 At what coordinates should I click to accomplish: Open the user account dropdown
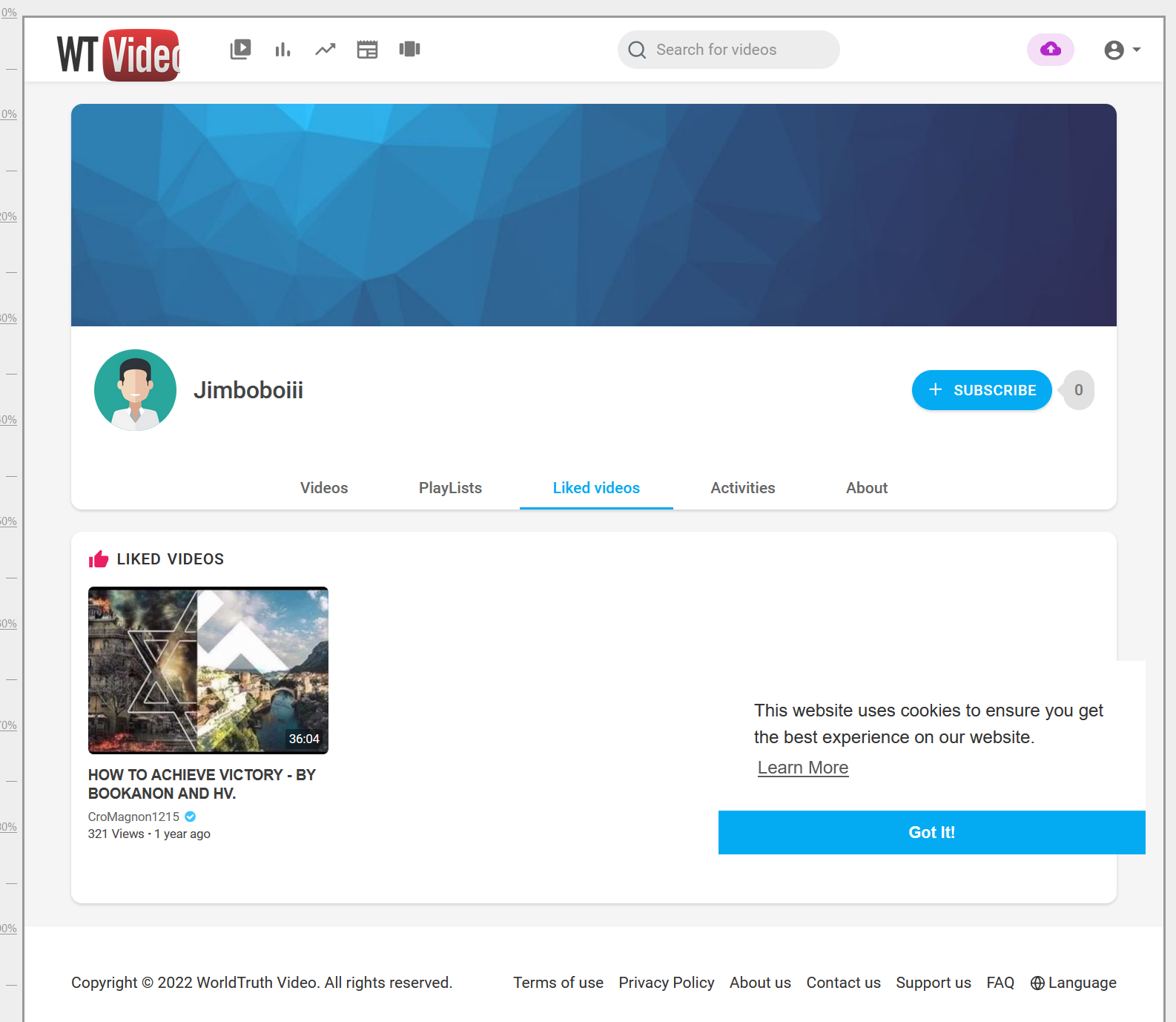pos(1122,50)
